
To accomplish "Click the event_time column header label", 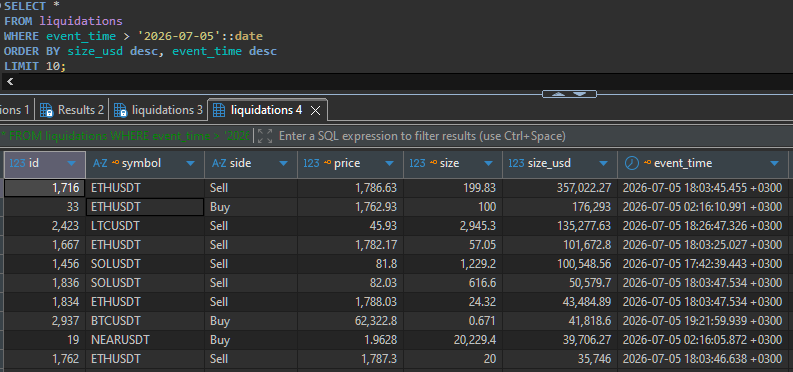I will 683,163.
